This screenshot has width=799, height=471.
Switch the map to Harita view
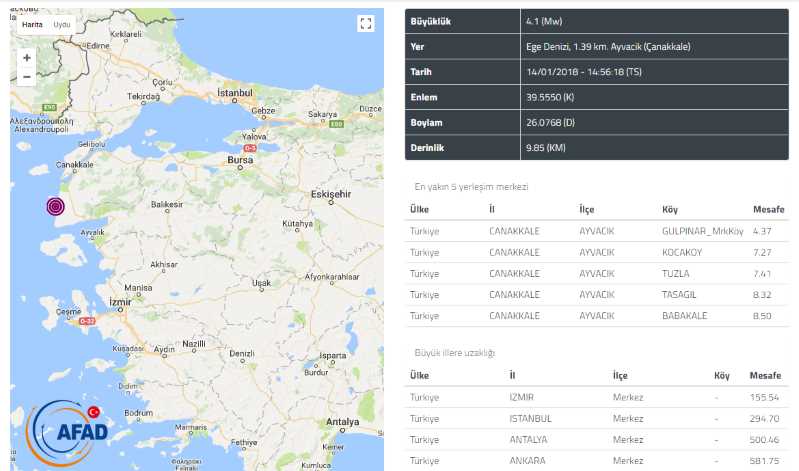pyautogui.click(x=33, y=23)
